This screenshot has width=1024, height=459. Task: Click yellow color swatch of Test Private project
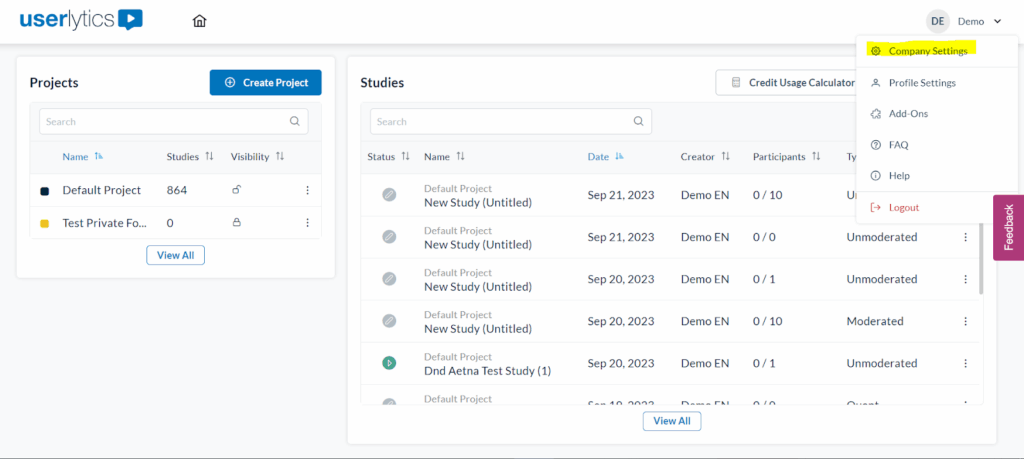click(x=44, y=223)
